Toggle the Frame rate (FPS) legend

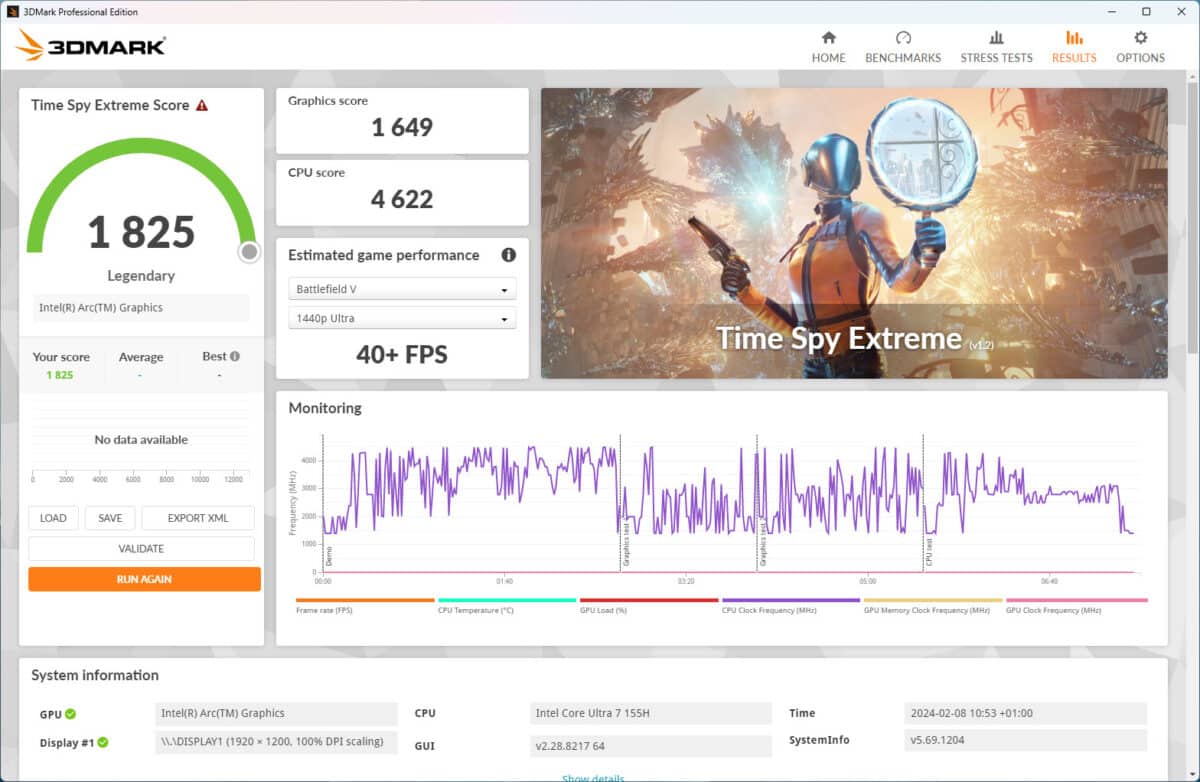365,605
